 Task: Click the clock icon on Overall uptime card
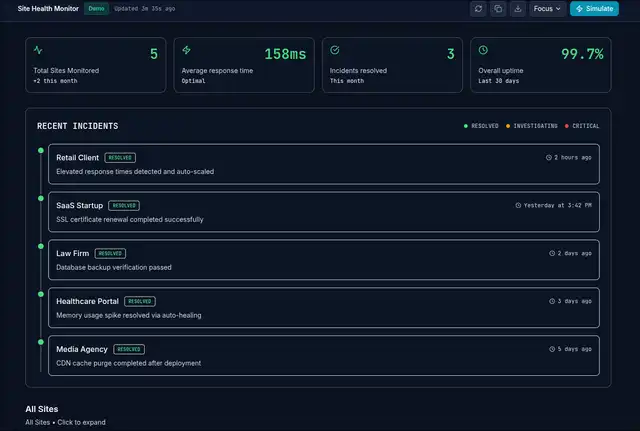tap(483, 50)
